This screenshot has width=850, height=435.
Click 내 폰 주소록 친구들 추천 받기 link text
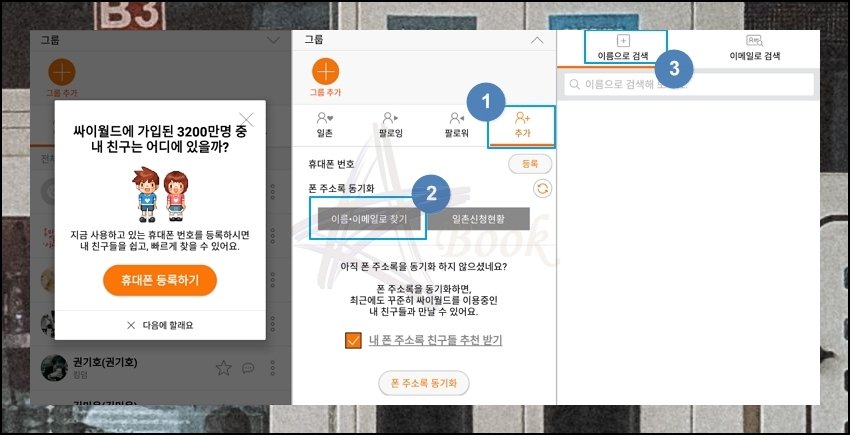435,340
